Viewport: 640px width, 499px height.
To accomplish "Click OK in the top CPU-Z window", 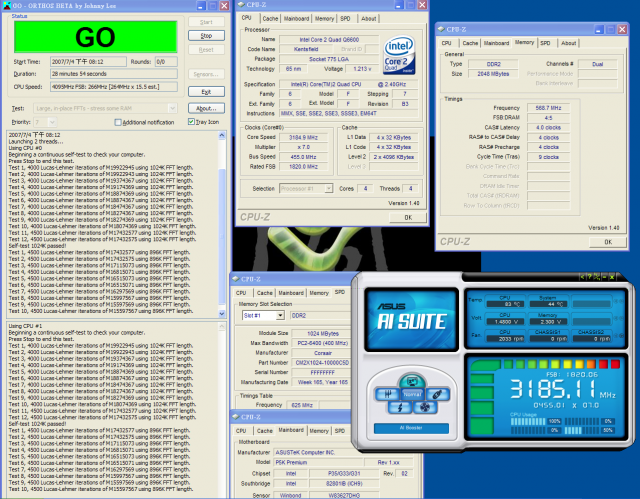I will pyautogui.click(x=408, y=217).
